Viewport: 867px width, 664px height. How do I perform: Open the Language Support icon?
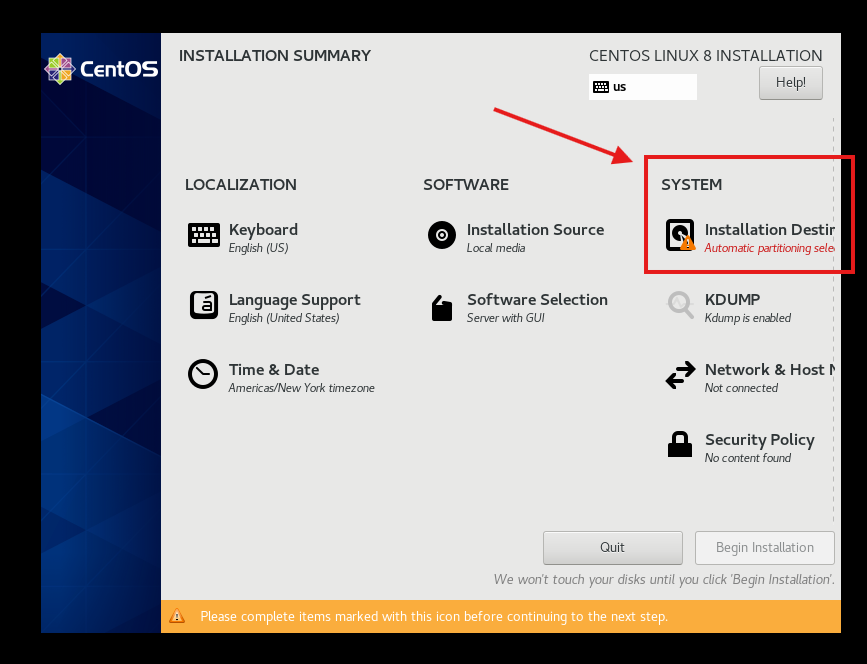click(203, 305)
